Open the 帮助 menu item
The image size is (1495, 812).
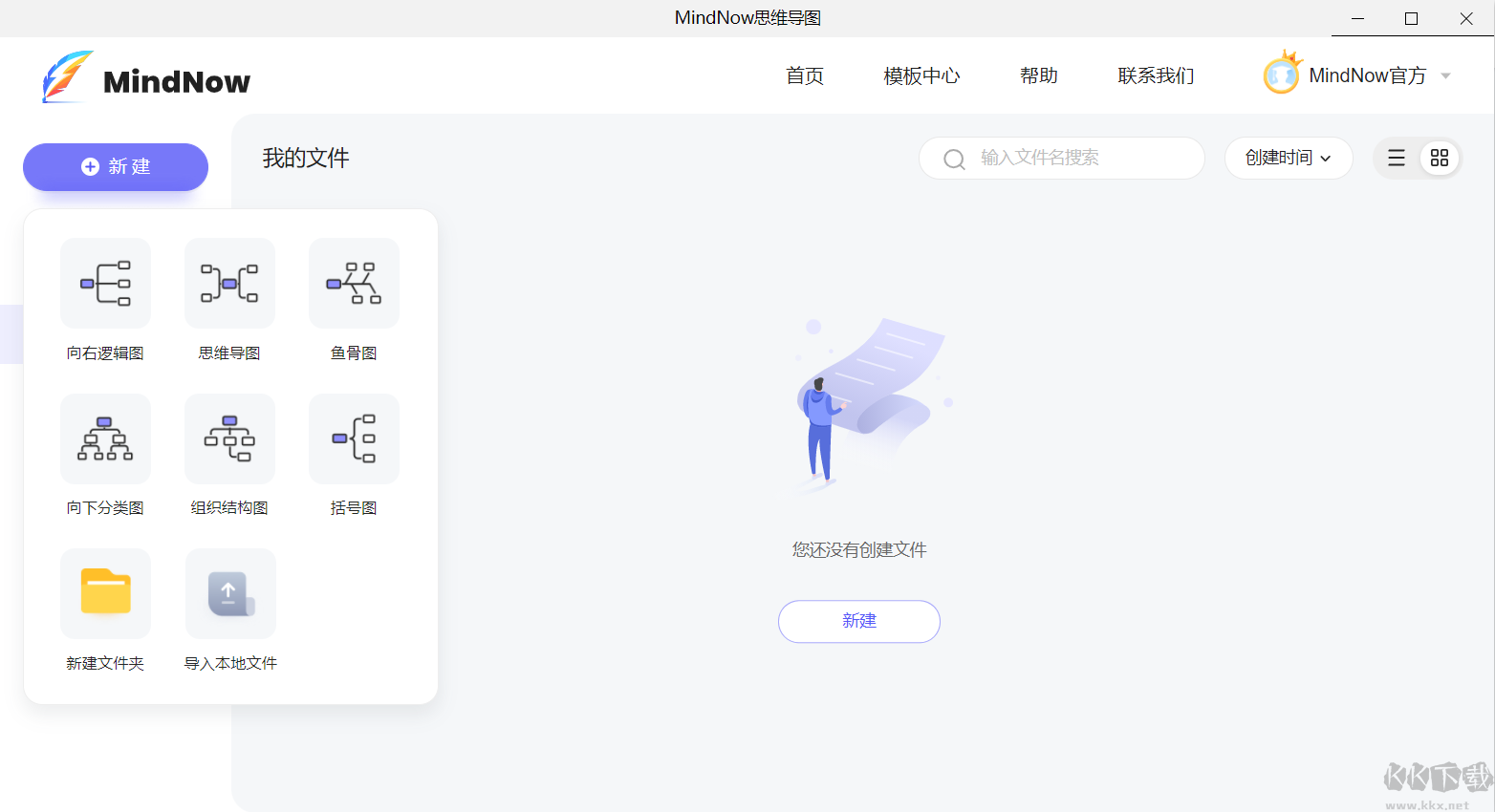point(1039,75)
